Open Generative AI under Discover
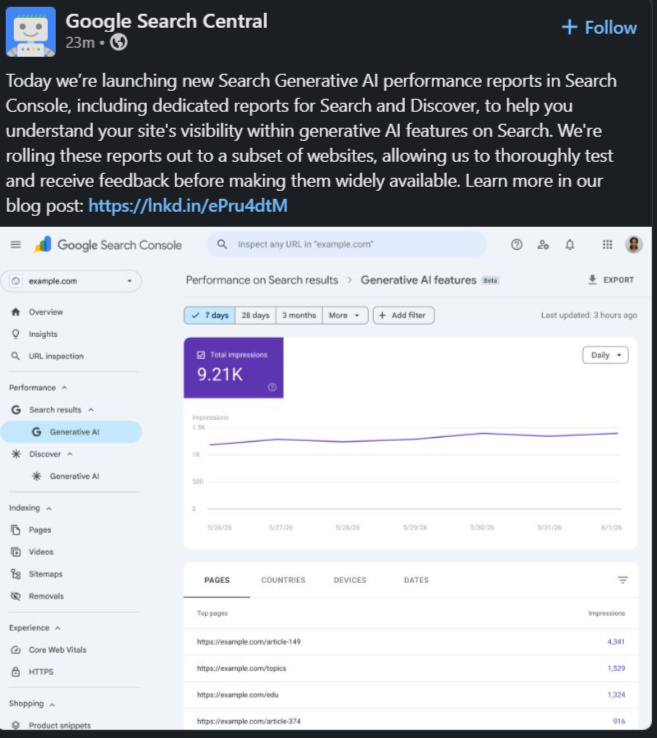Viewport: 657px width, 738px height. (x=72, y=476)
